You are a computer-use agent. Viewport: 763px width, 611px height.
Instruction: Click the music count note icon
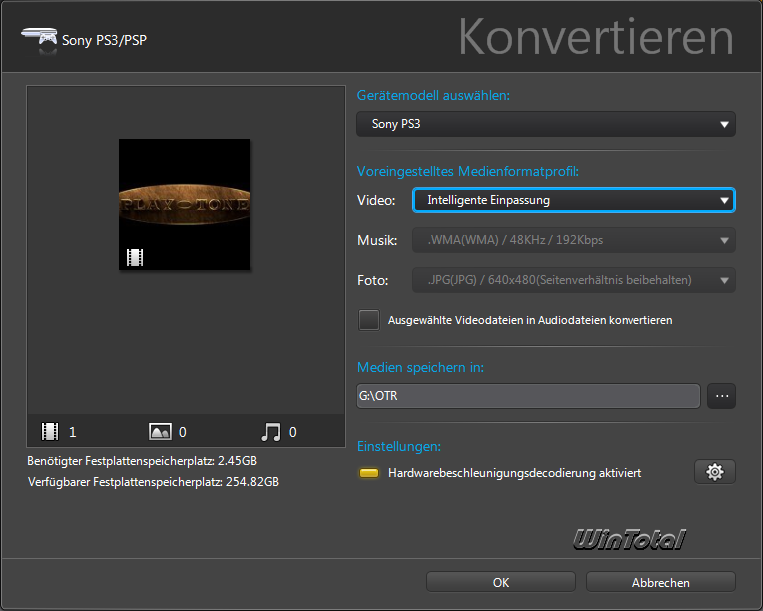click(271, 431)
